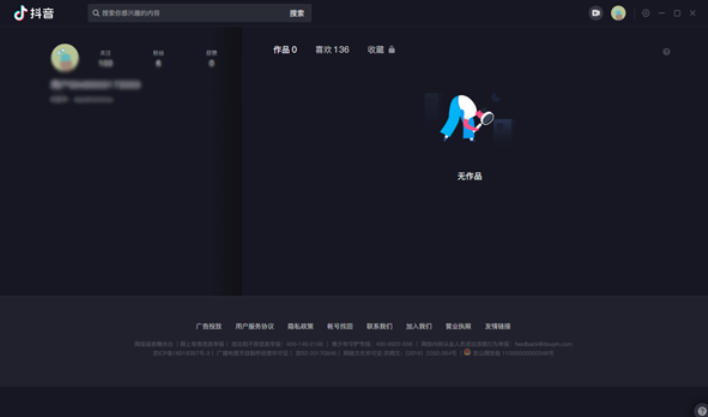708x417 pixels.
Task: Open the 联系我们 footer link
Action: (379, 326)
